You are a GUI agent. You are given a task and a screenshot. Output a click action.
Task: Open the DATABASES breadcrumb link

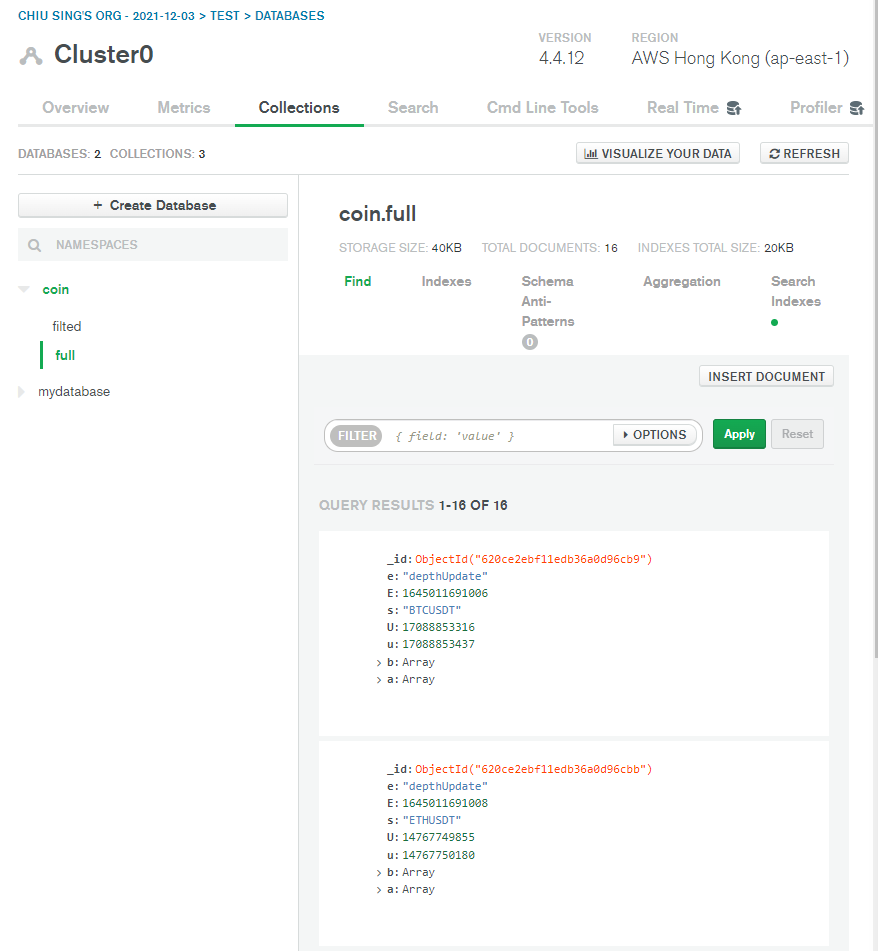tap(289, 16)
